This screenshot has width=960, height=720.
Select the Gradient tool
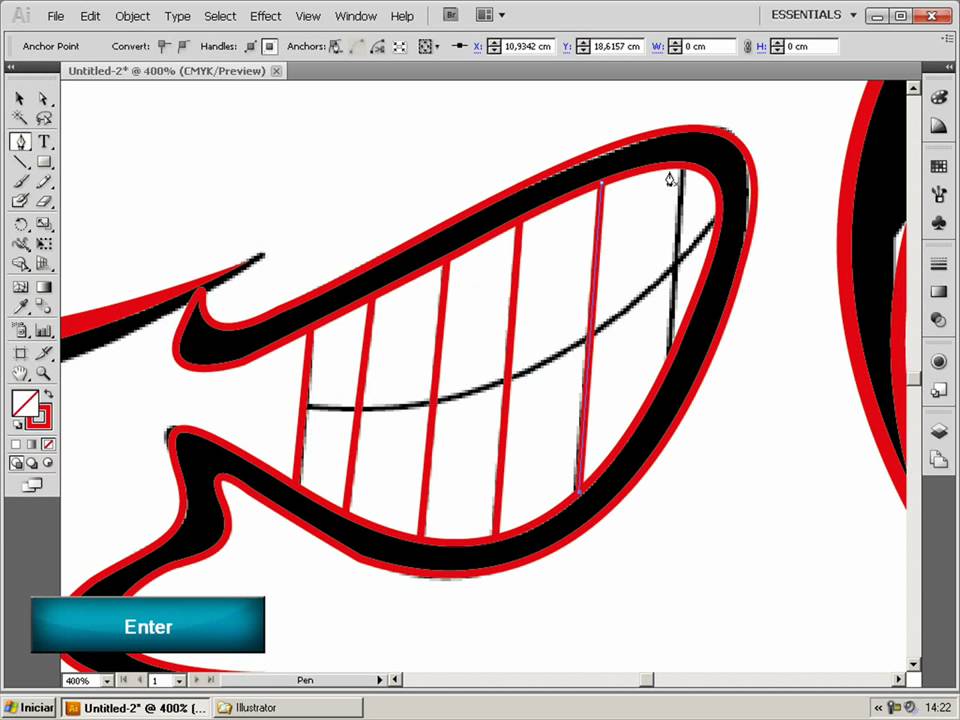click(43, 287)
